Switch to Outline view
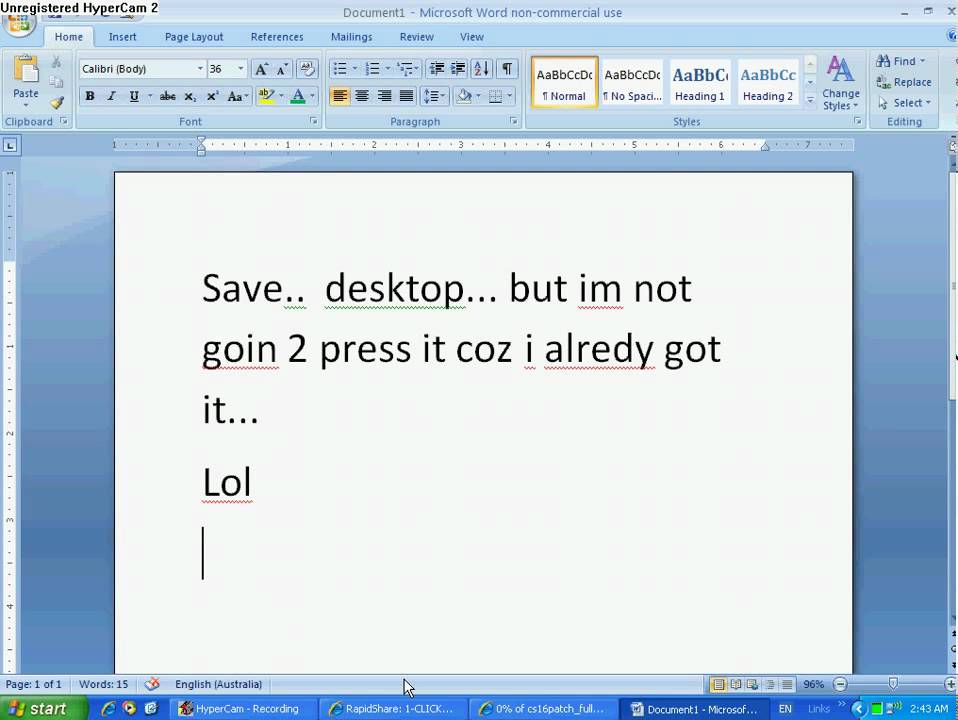Screen dimensions: 958x720 point(770,685)
